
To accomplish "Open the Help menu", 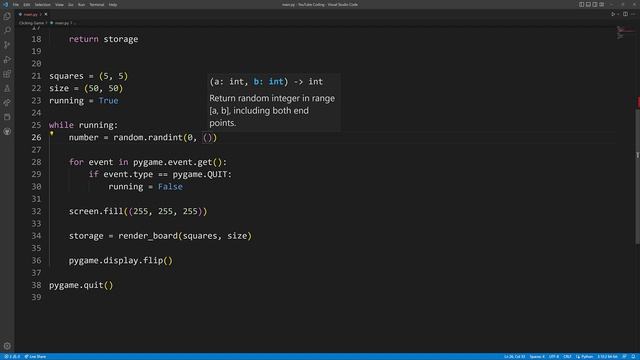I will pyautogui.click(x=113, y=4).
